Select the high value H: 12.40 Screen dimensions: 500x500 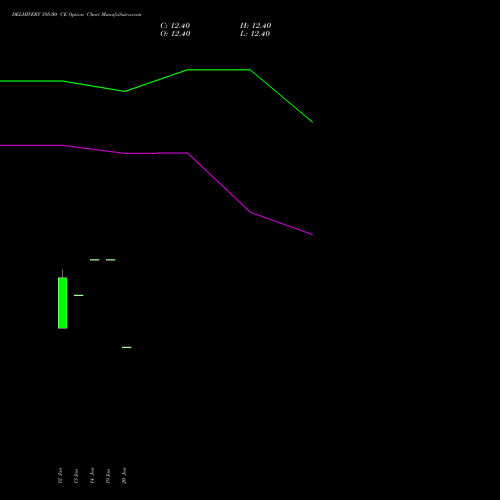click(256, 26)
